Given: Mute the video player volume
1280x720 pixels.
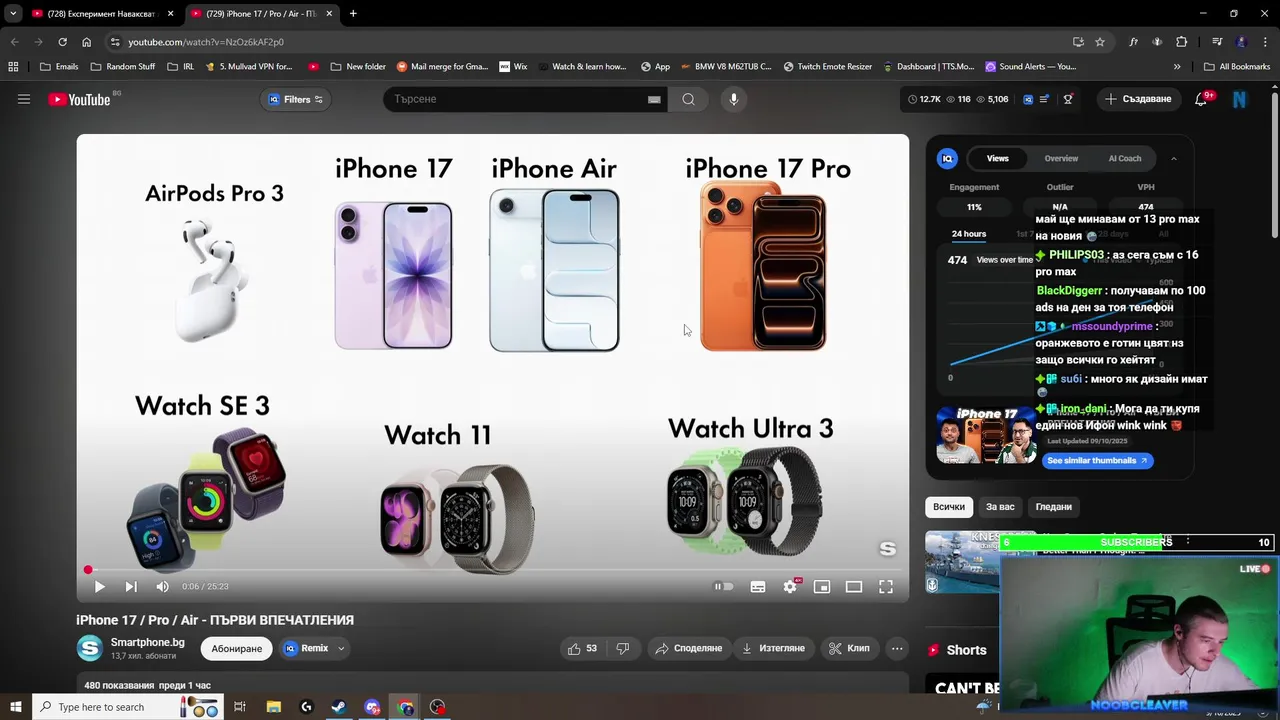Looking at the screenshot, I should tap(162, 587).
